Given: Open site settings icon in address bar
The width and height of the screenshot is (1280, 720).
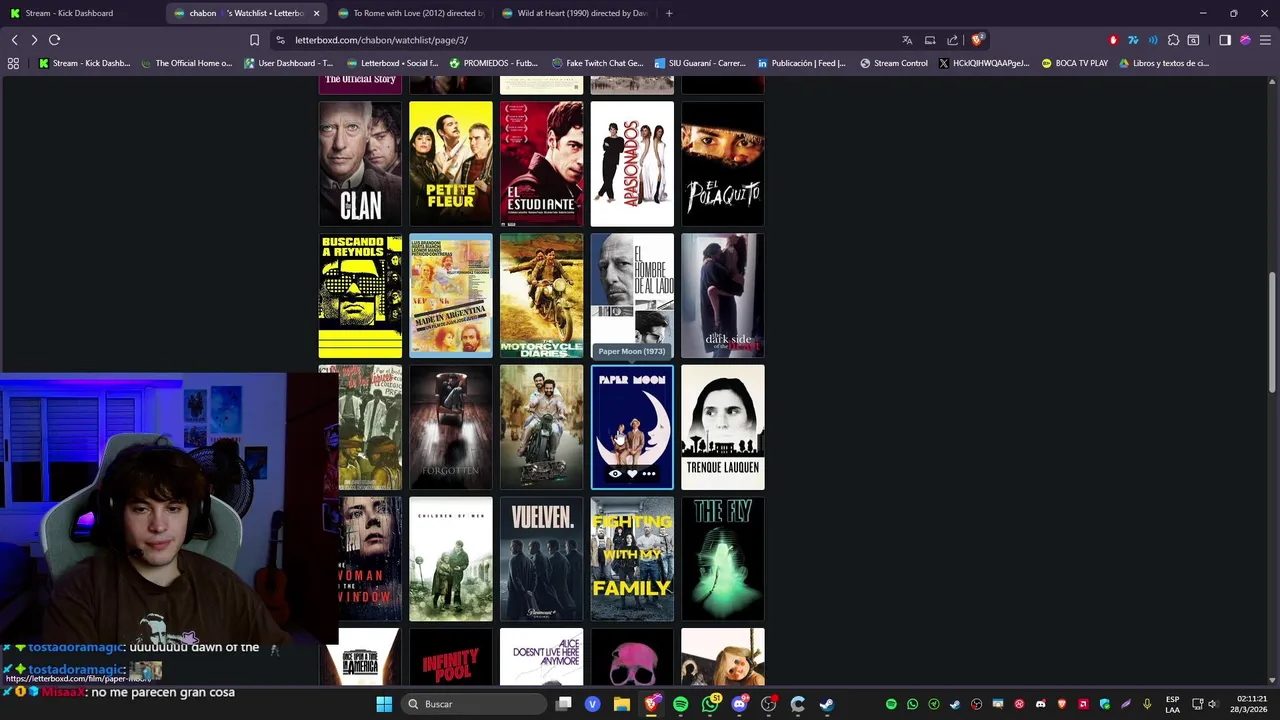Looking at the screenshot, I should pos(281,40).
